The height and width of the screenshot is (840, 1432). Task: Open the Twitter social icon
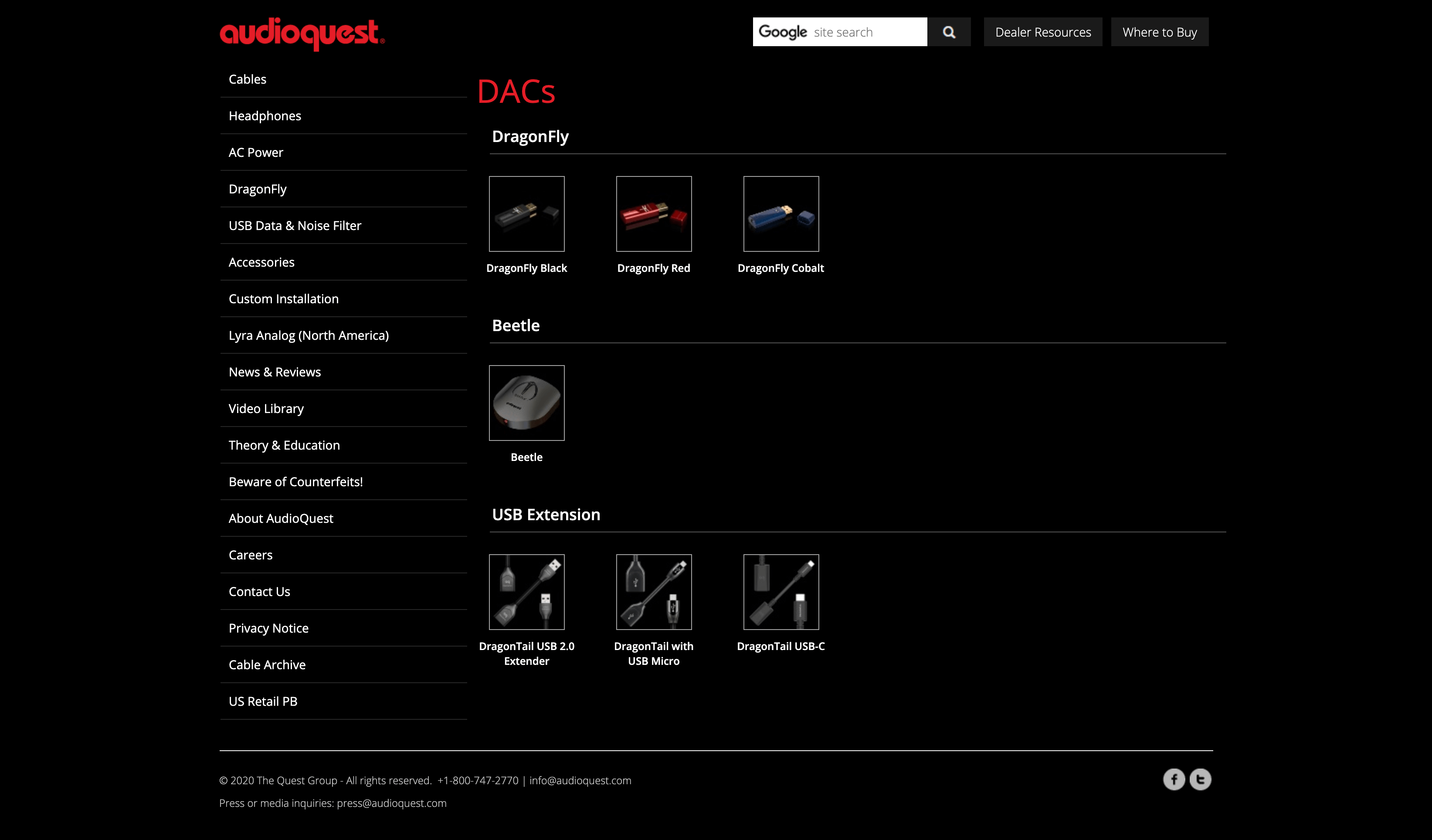[x=1200, y=779]
